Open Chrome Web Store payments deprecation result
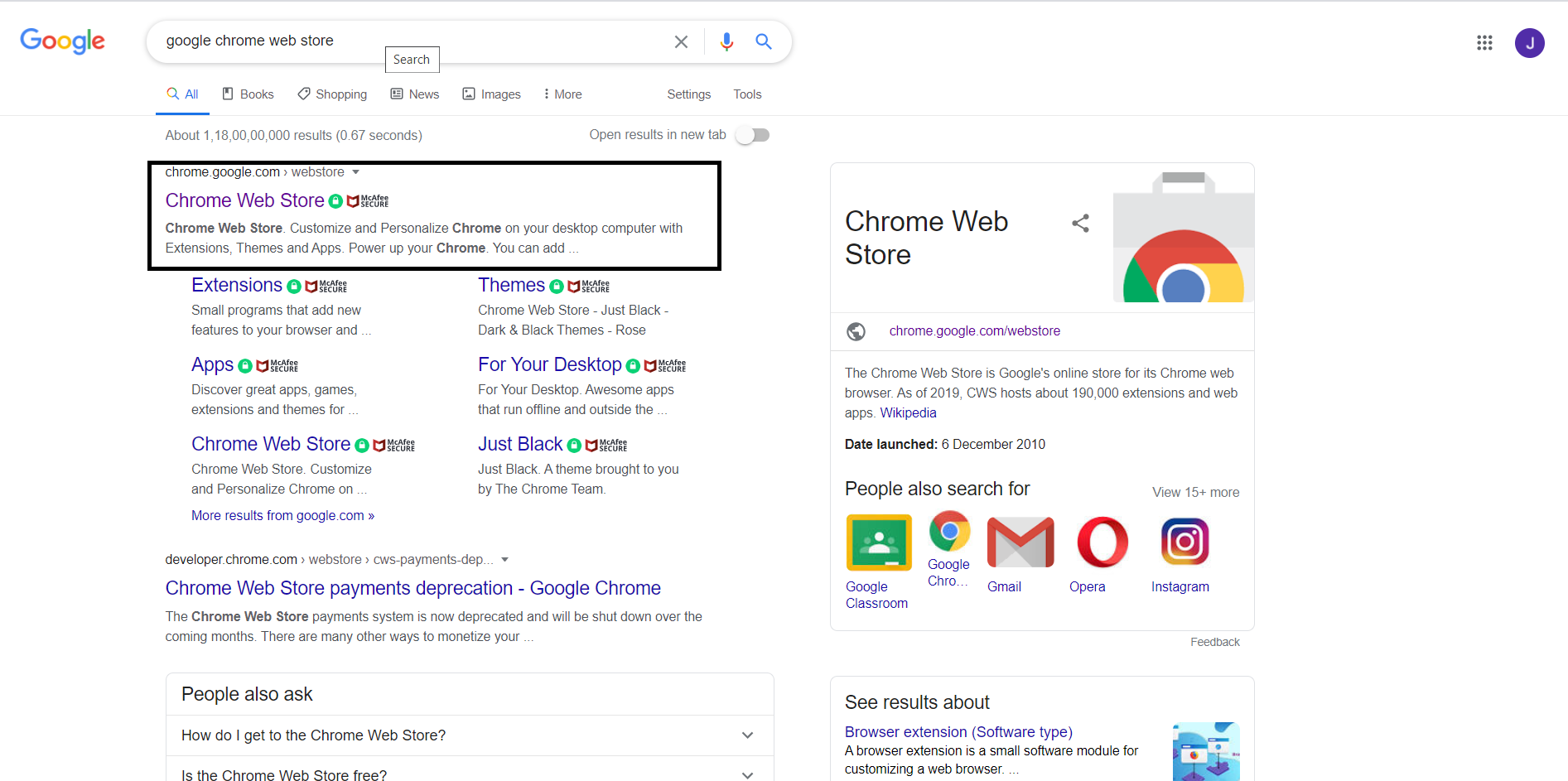This screenshot has width=1568, height=781. click(413, 588)
